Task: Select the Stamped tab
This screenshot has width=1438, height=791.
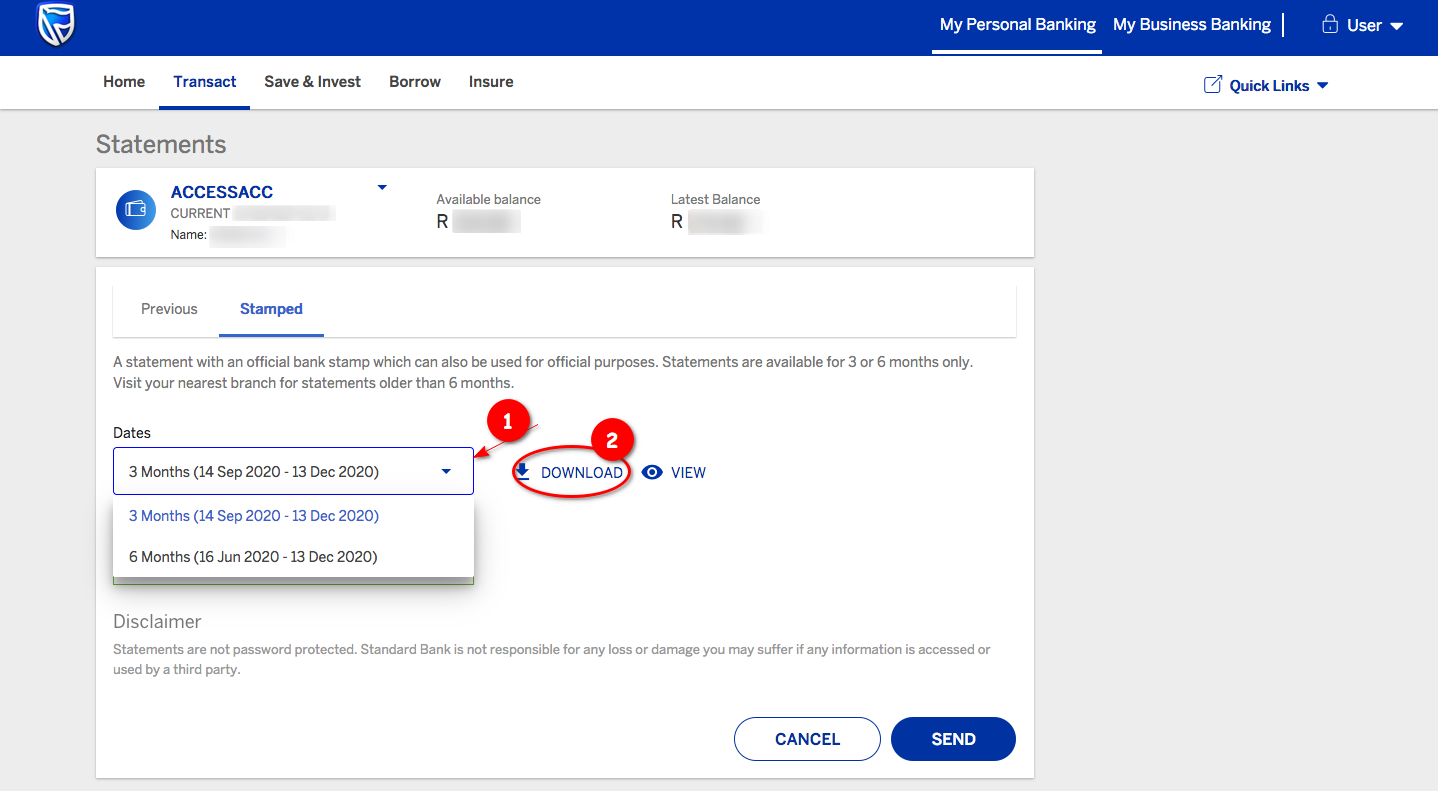Action: pos(271,309)
